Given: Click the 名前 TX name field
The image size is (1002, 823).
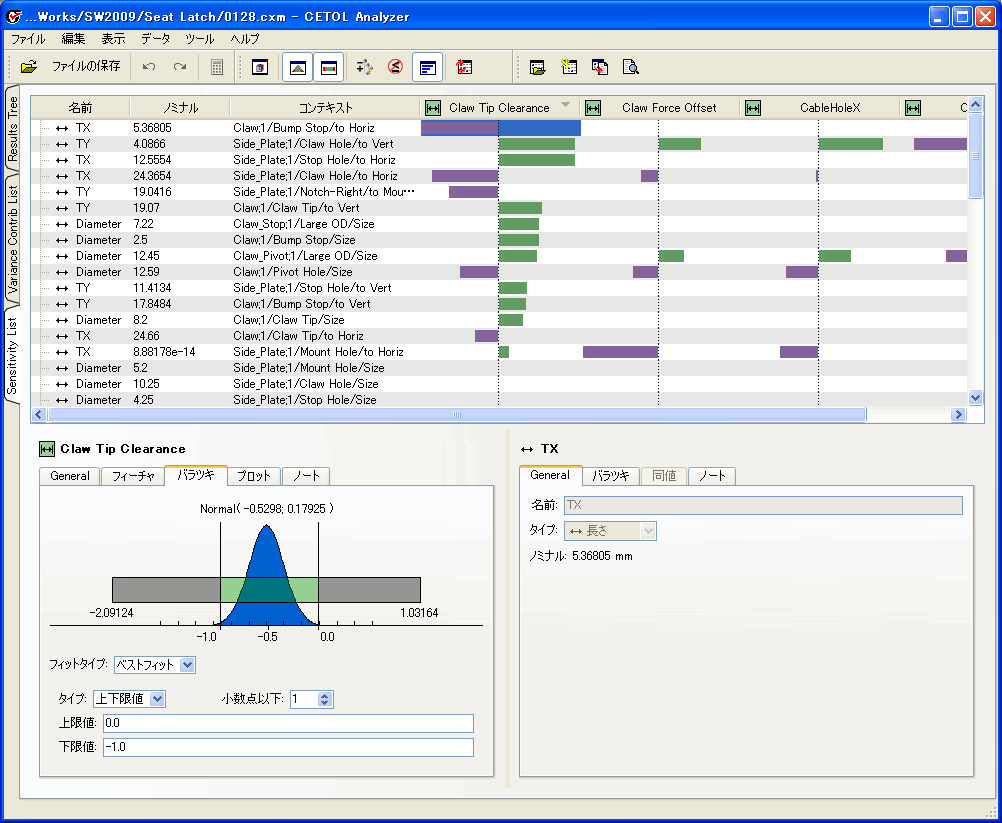Looking at the screenshot, I should pos(763,505).
